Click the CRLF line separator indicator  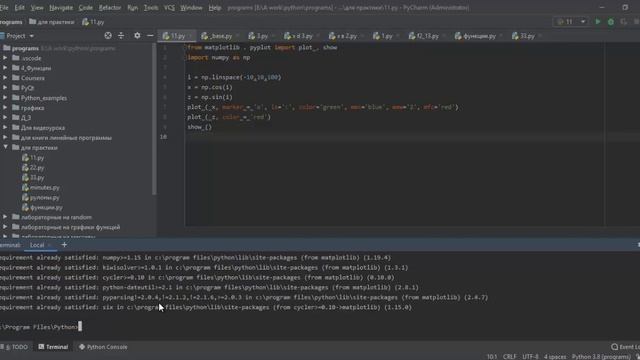pos(509,357)
